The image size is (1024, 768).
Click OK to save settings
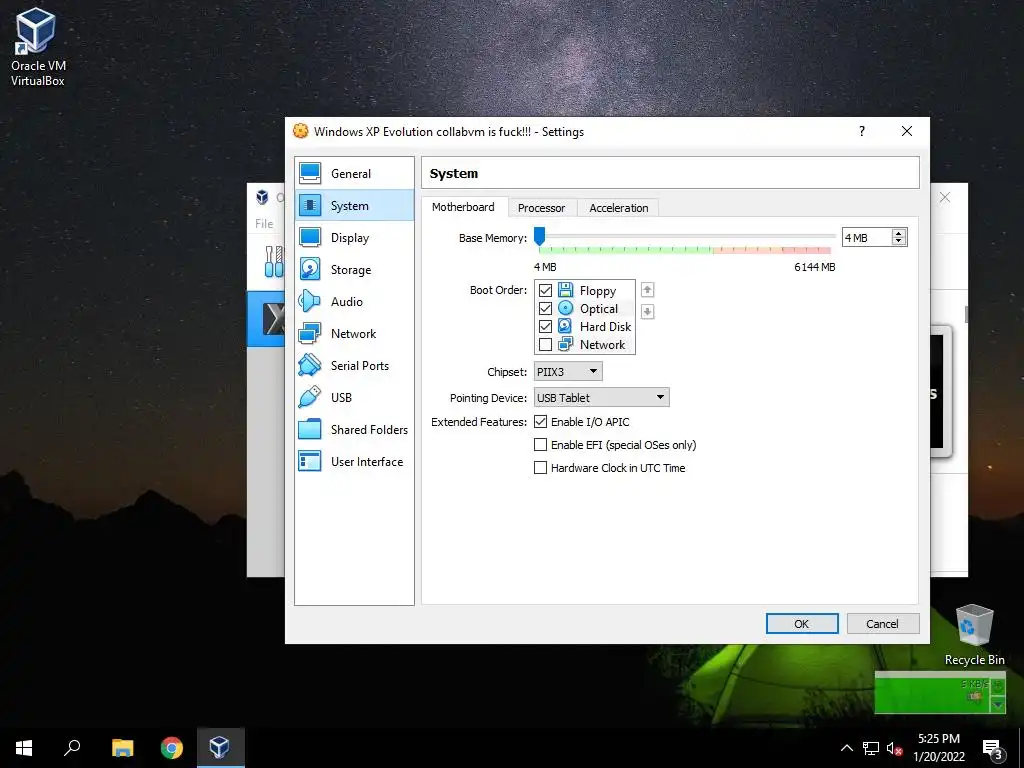(x=802, y=624)
